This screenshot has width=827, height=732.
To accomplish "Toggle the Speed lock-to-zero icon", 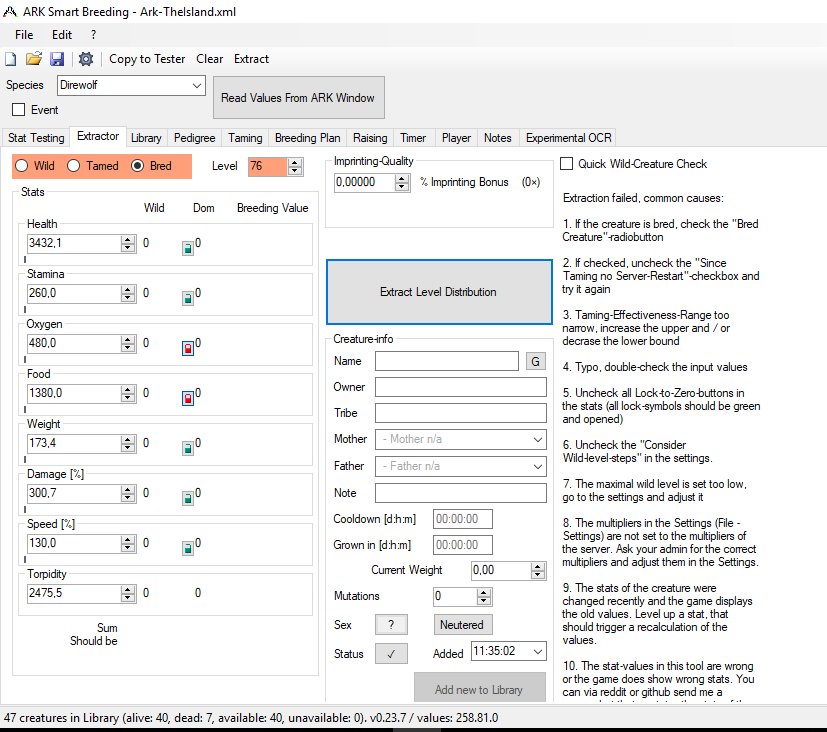I will pyautogui.click(x=187, y=548).
